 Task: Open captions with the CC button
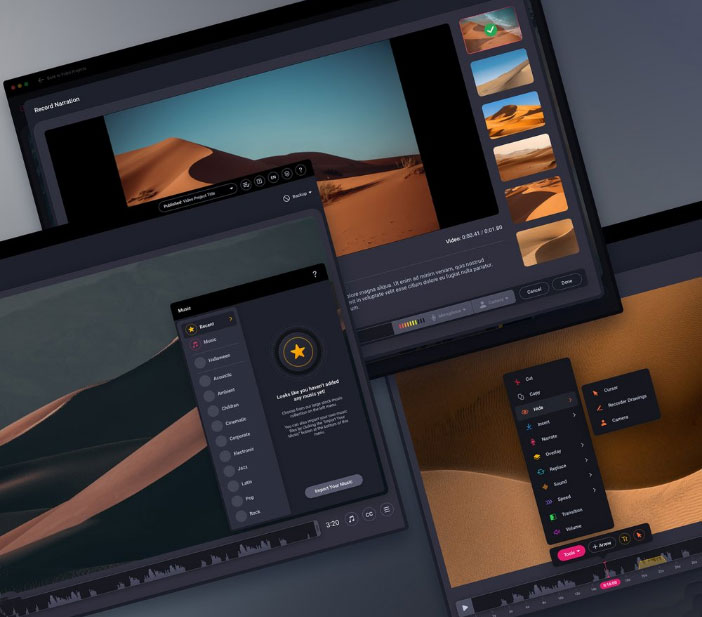pos(369,514)
